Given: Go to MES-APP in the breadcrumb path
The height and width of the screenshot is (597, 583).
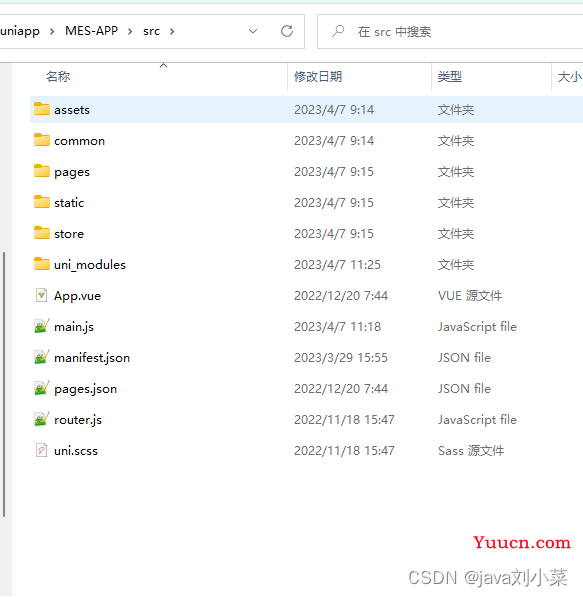Looking at the screenshot, I should (x=91, y=30).
